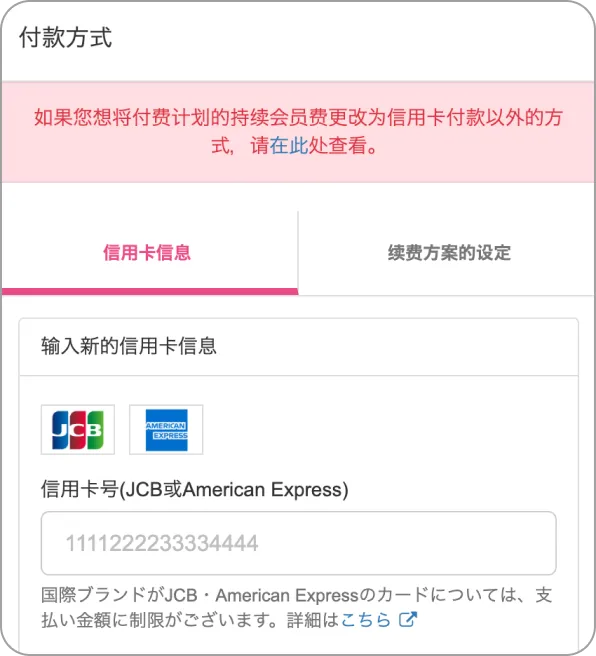
Task: Click the divider between the two tabs
Action: [298, 253]
